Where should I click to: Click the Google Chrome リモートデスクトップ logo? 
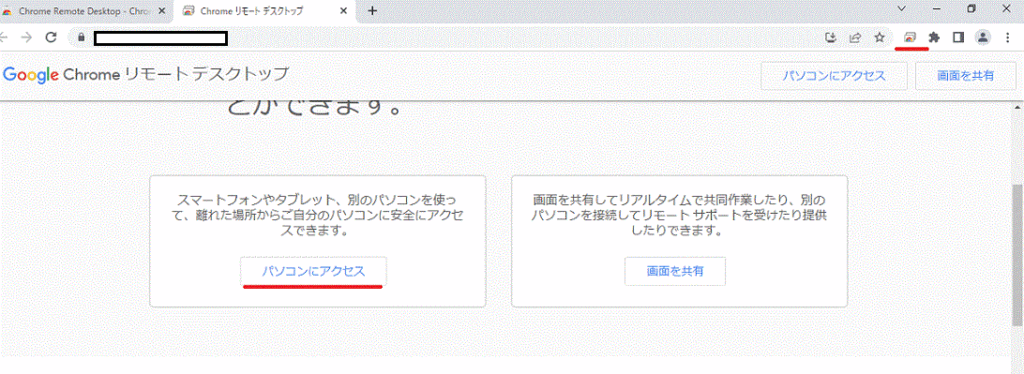coord(145,74)
